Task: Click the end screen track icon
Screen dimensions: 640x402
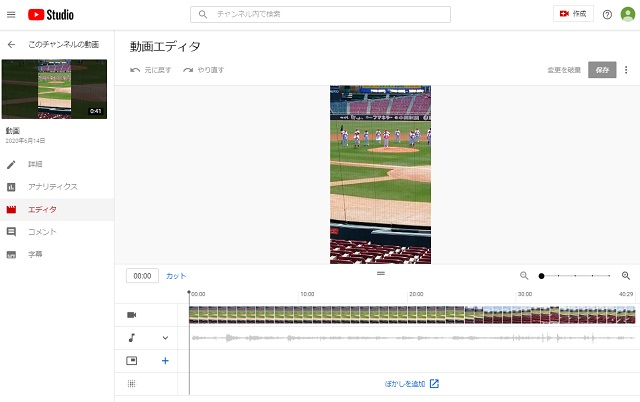Action: (x=131, y=361)
